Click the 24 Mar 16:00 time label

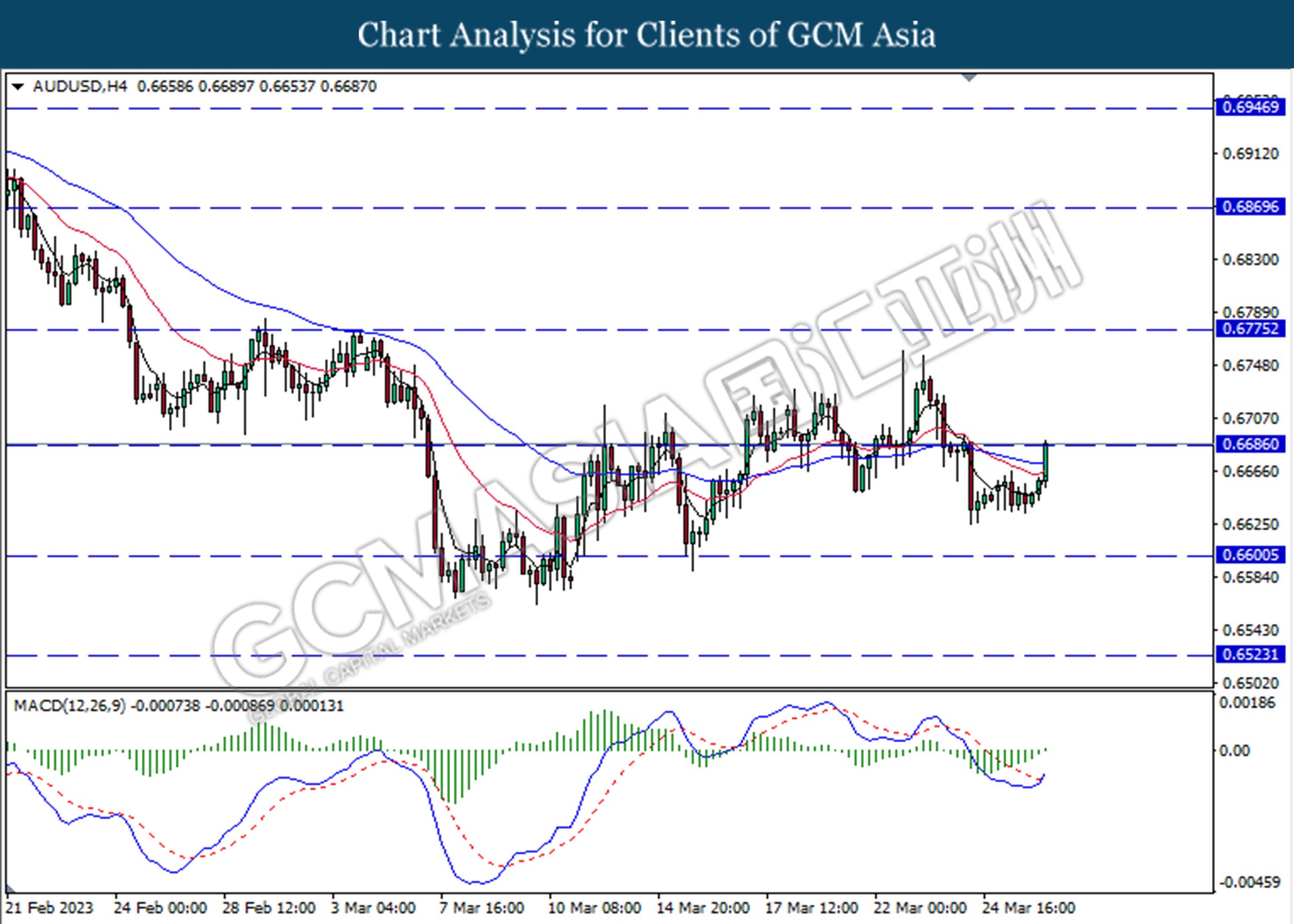click(x=1029, y=908)
